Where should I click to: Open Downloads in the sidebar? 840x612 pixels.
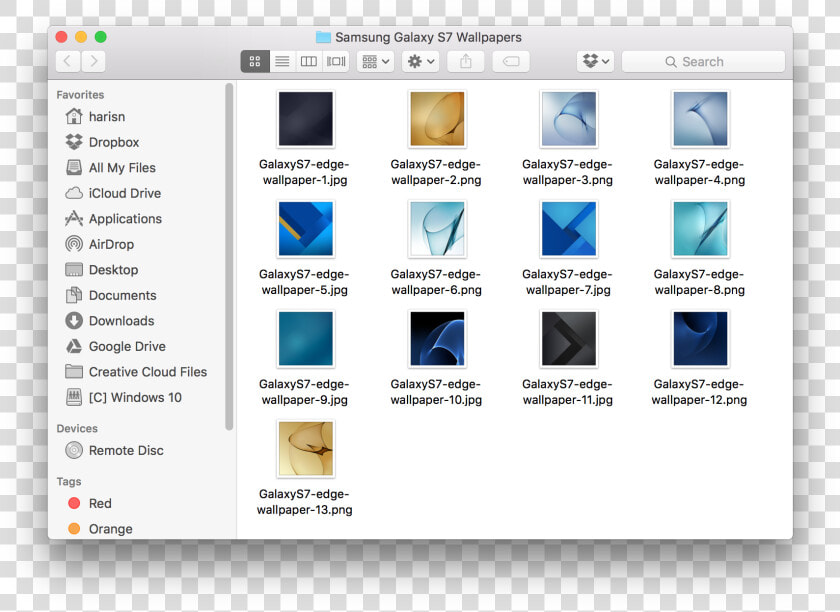click(109, 320)
